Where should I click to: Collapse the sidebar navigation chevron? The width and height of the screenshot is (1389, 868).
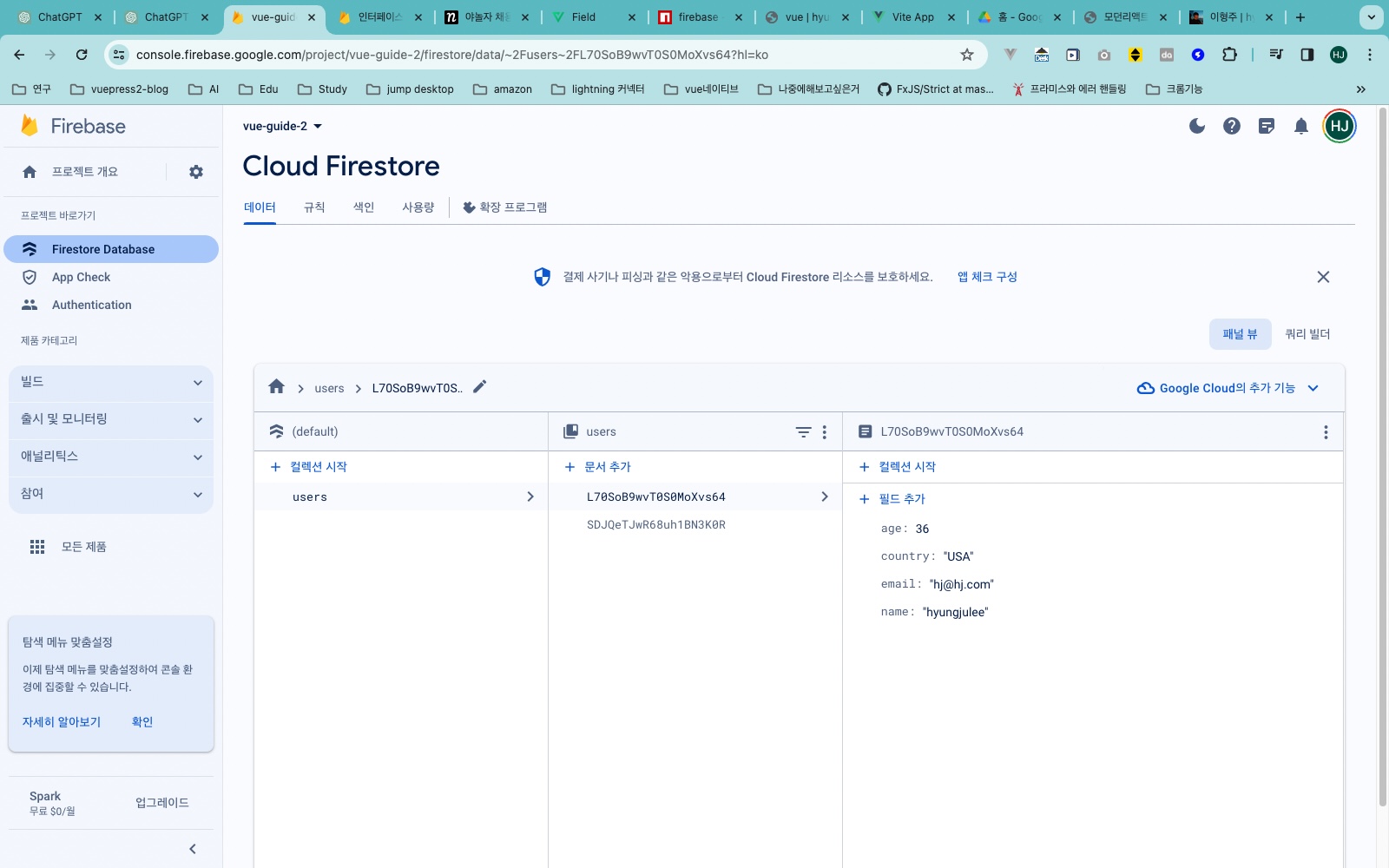(x=193, y=849)
